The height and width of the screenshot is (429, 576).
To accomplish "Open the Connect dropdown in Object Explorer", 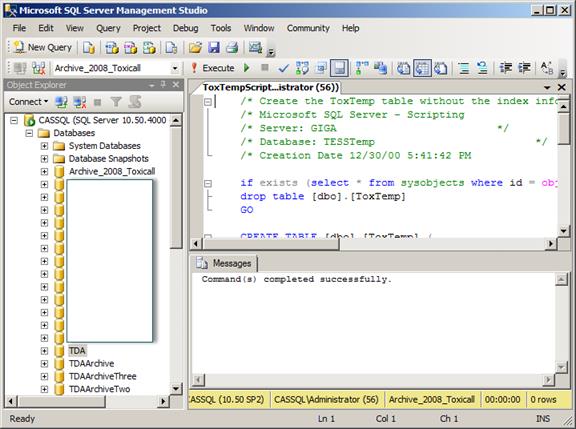I will (28, 102).
